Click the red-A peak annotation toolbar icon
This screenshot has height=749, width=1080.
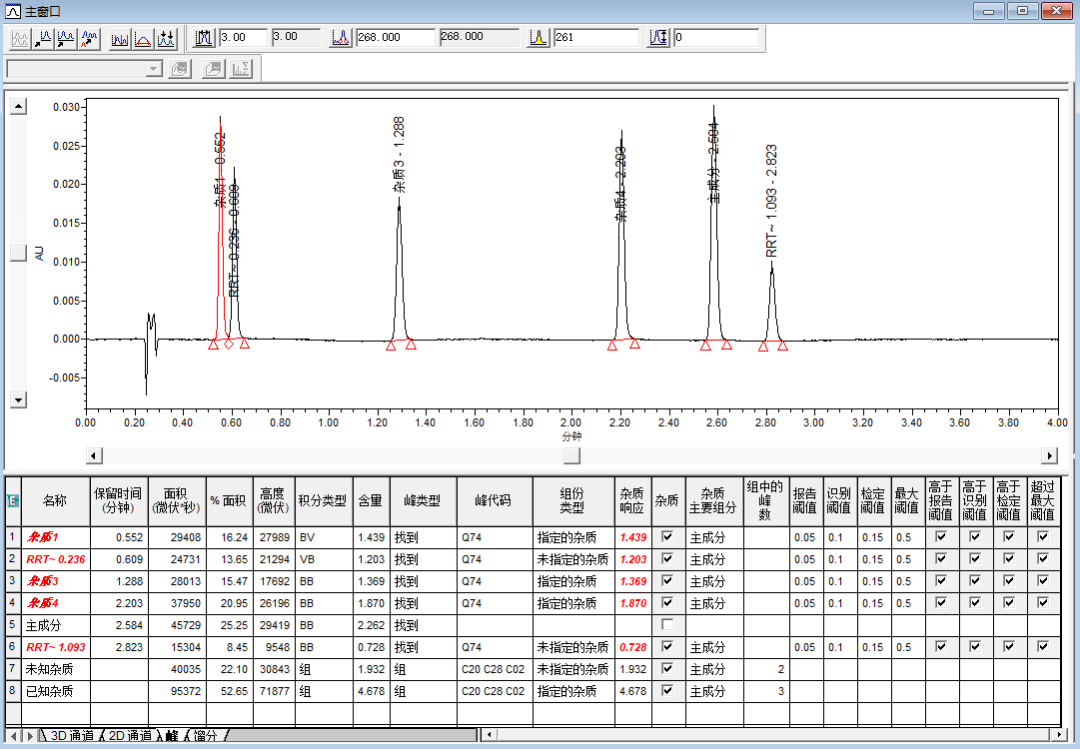pos(89,39)
